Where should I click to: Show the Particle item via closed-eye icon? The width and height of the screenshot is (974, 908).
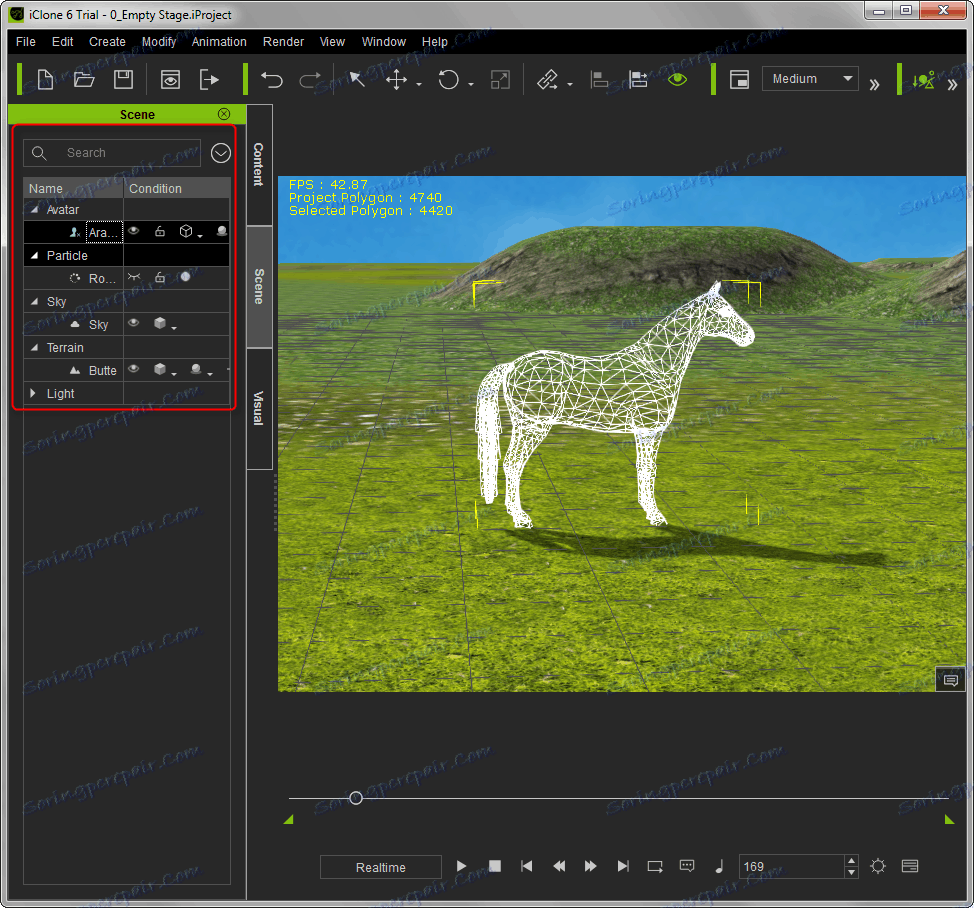[x=133, y=278]
